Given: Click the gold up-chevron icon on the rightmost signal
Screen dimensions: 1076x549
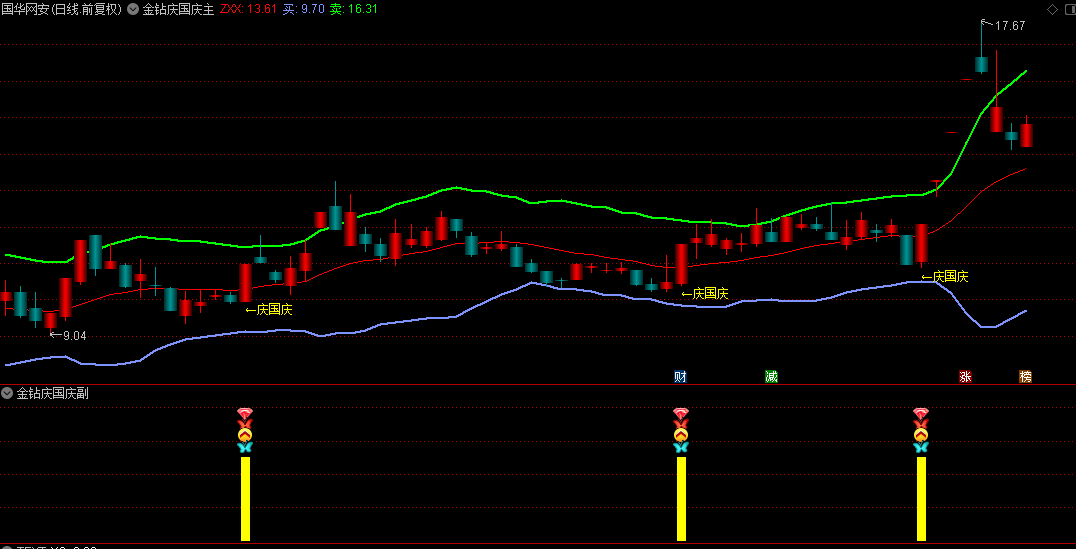Looking at the screenshot, I should 921,435.
